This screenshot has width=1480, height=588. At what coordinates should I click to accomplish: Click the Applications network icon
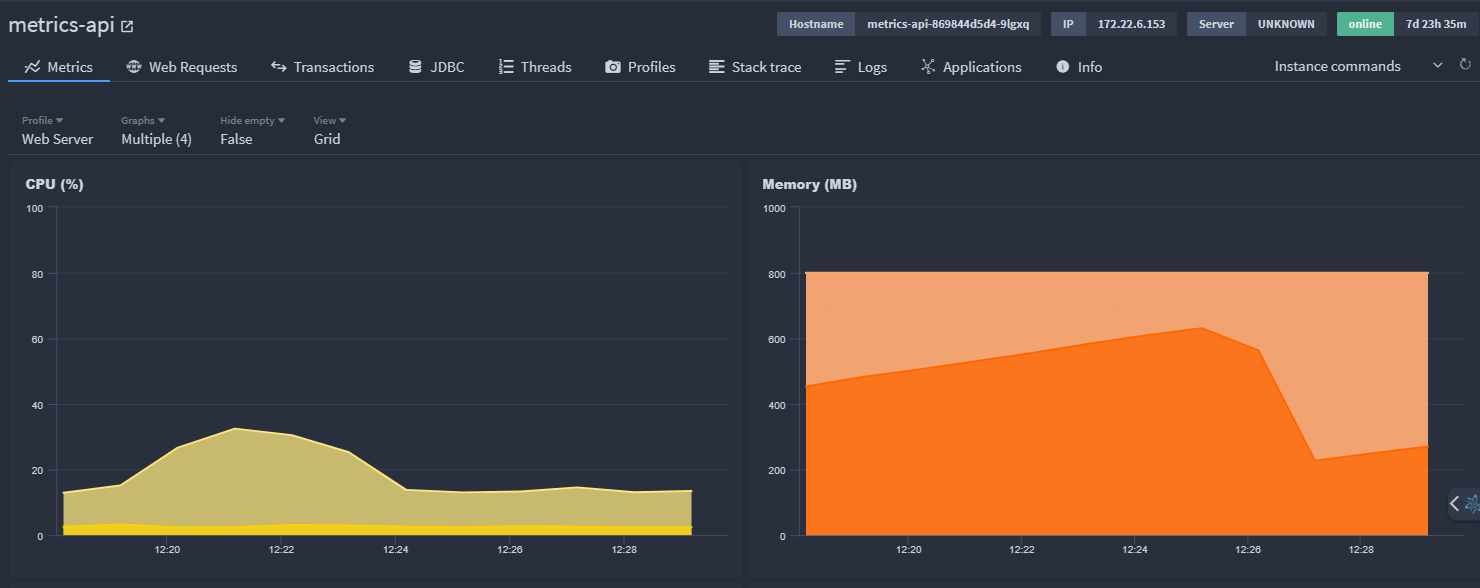click(928, 67)
